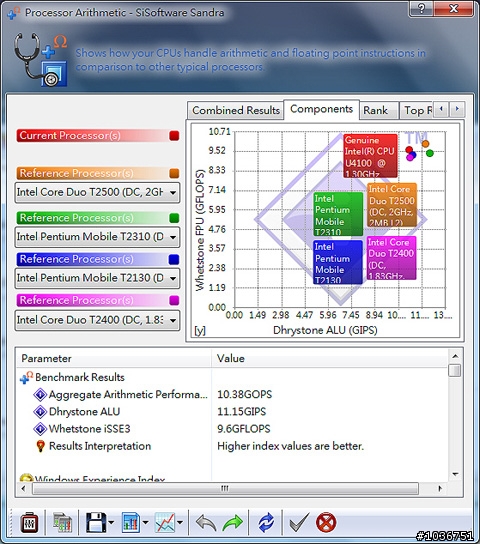This screenshot has height=544, width=480.
Task: Click the diamond icon beside Whetstone iSSE3
Action: (x=40, y=429)
